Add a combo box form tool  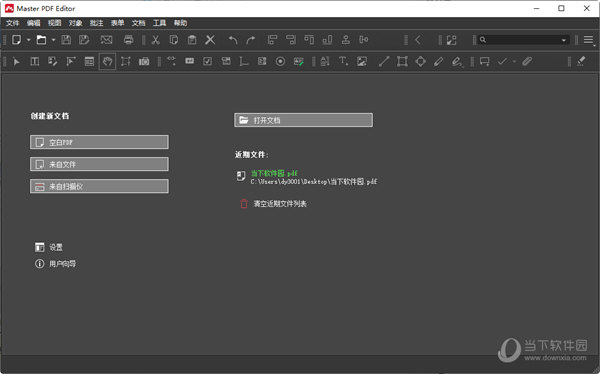(x=226, y=62)
